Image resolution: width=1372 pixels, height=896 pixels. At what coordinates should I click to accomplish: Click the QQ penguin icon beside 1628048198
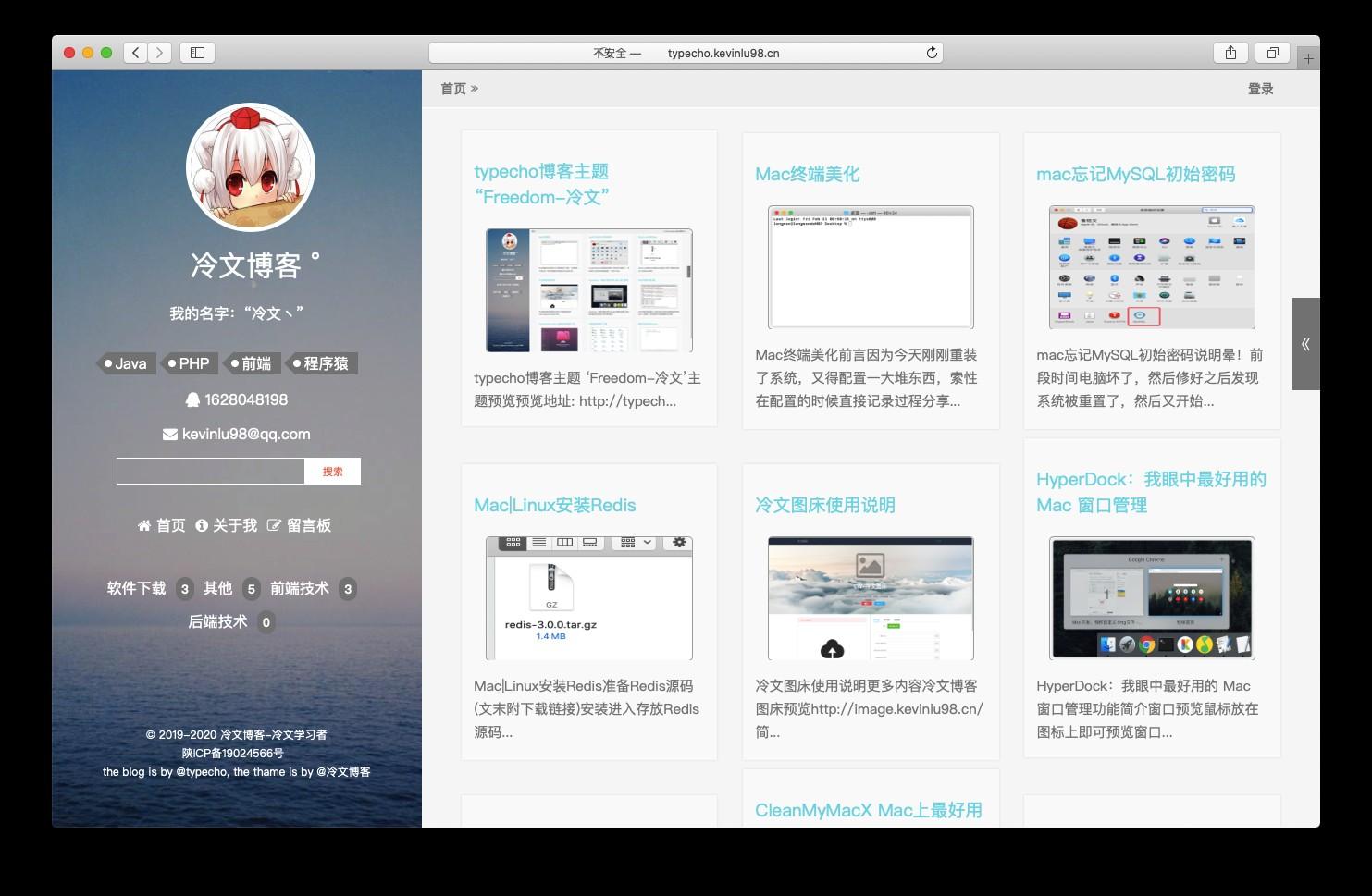[x=192, y=399]
